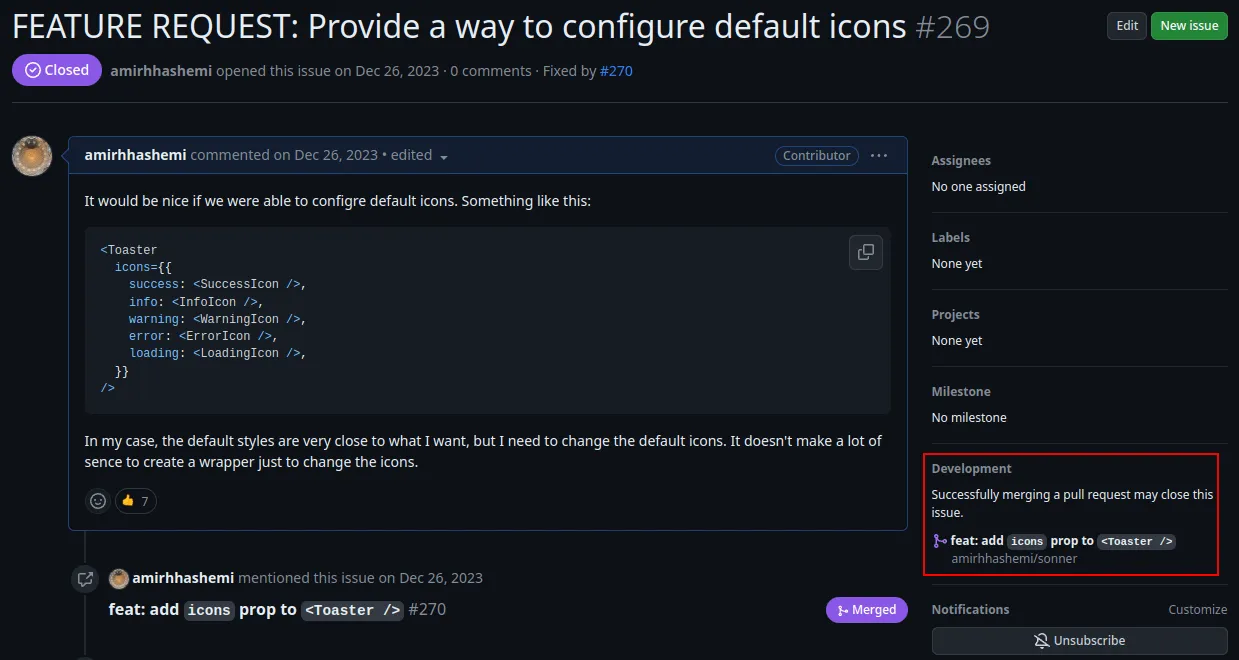Open the comment options ellipsis menu
1239x660 pixels.
coord(879,156)
